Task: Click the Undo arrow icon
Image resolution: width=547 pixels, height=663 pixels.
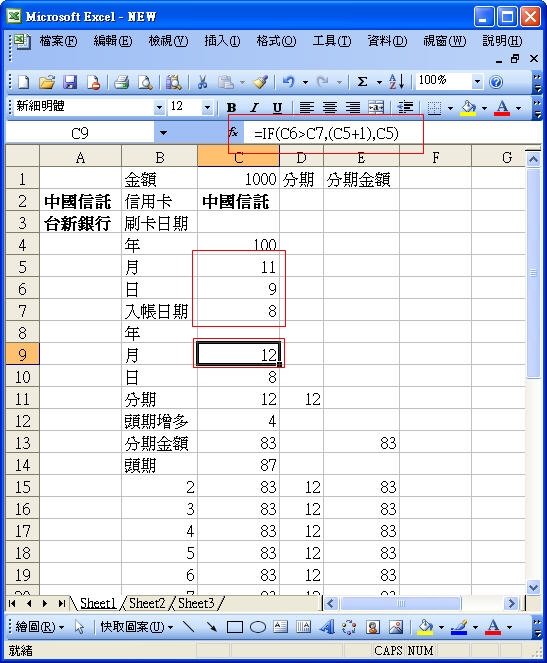Action: pyautogui.click(x=289, y=82)
